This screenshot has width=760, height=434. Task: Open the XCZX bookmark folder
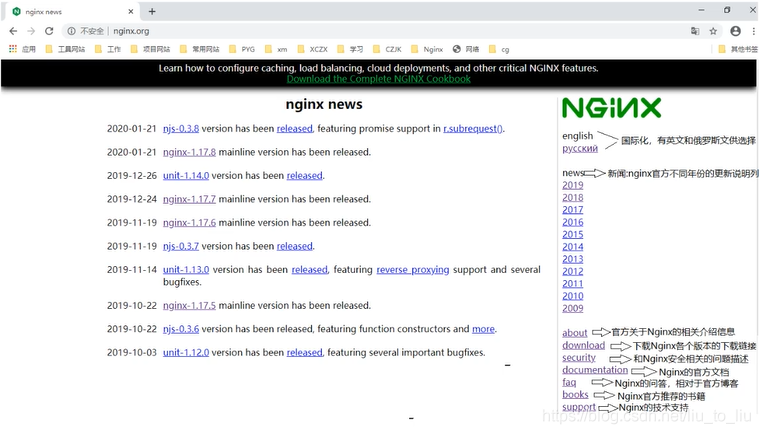tap(313, 49)
